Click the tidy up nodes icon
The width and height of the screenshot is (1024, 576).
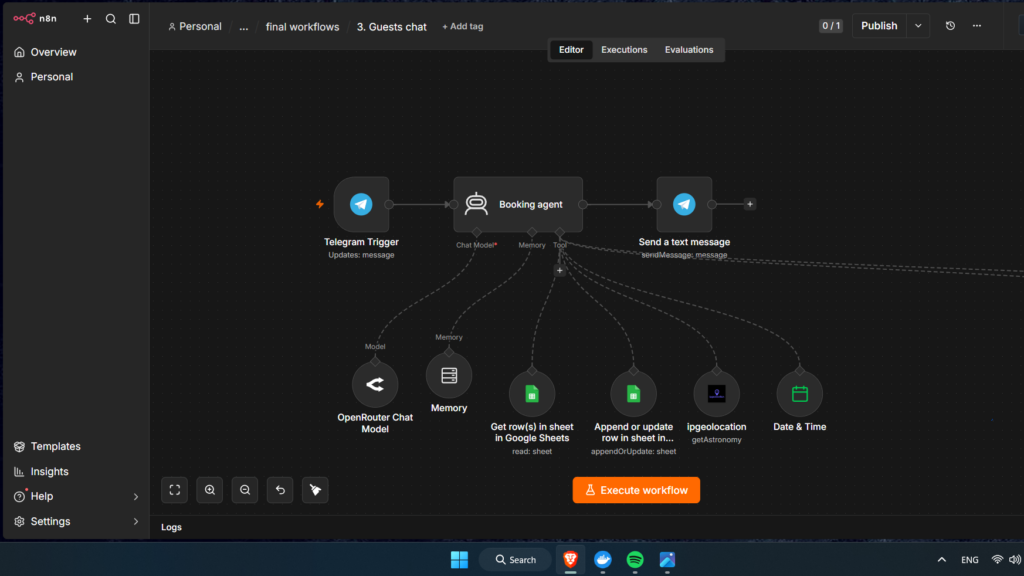315,490
